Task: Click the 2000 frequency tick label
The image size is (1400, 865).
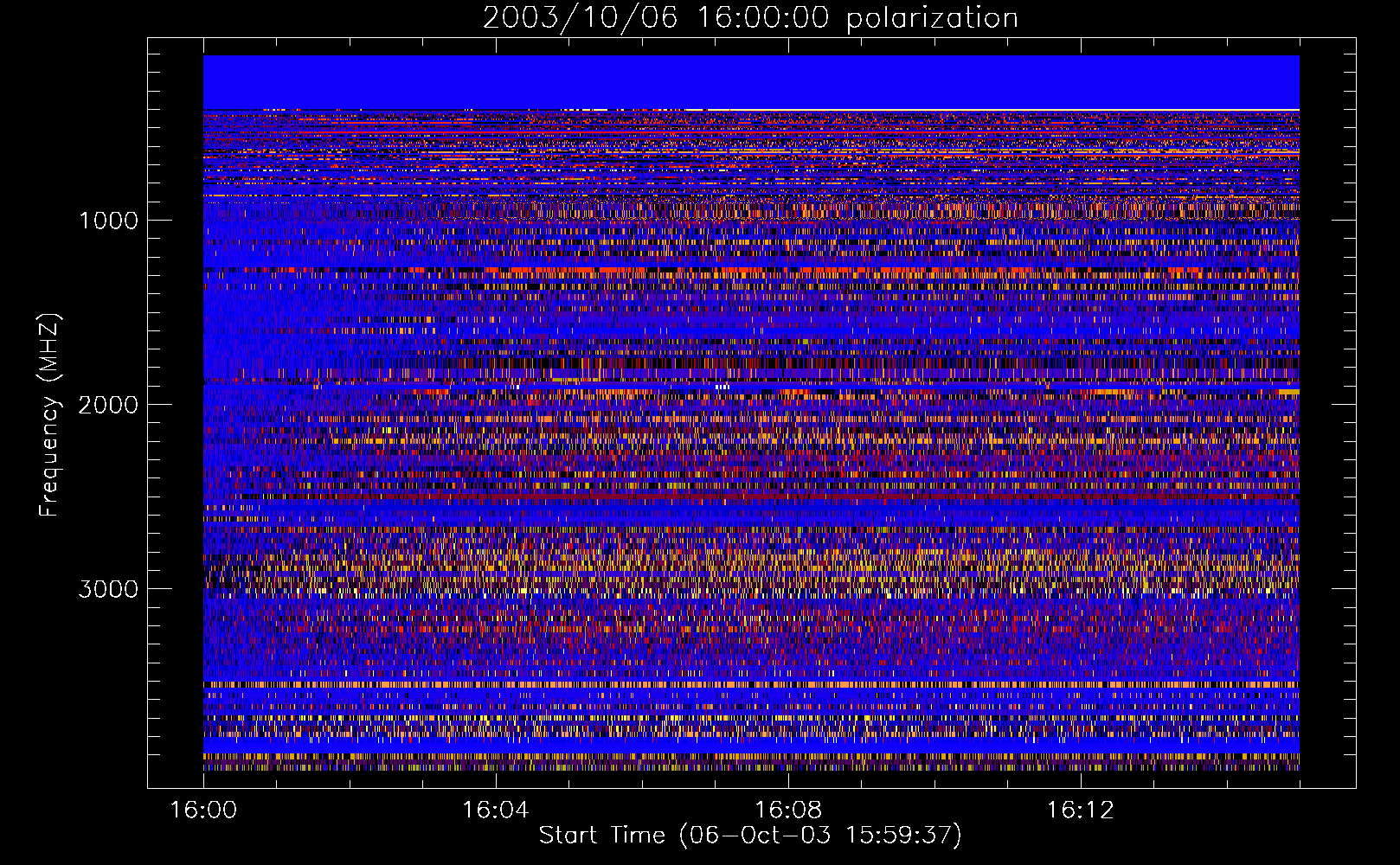Action: click(x=108, y=405)
